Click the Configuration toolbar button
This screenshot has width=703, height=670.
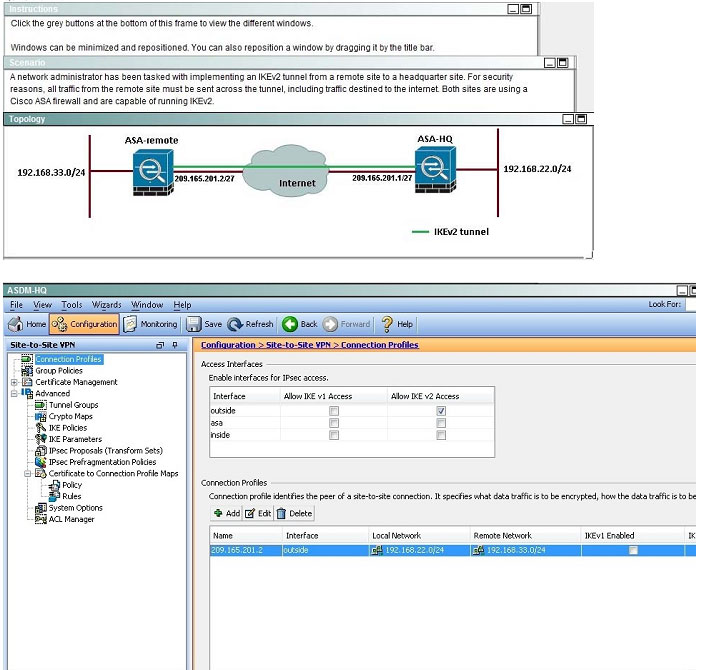(84, 324)
